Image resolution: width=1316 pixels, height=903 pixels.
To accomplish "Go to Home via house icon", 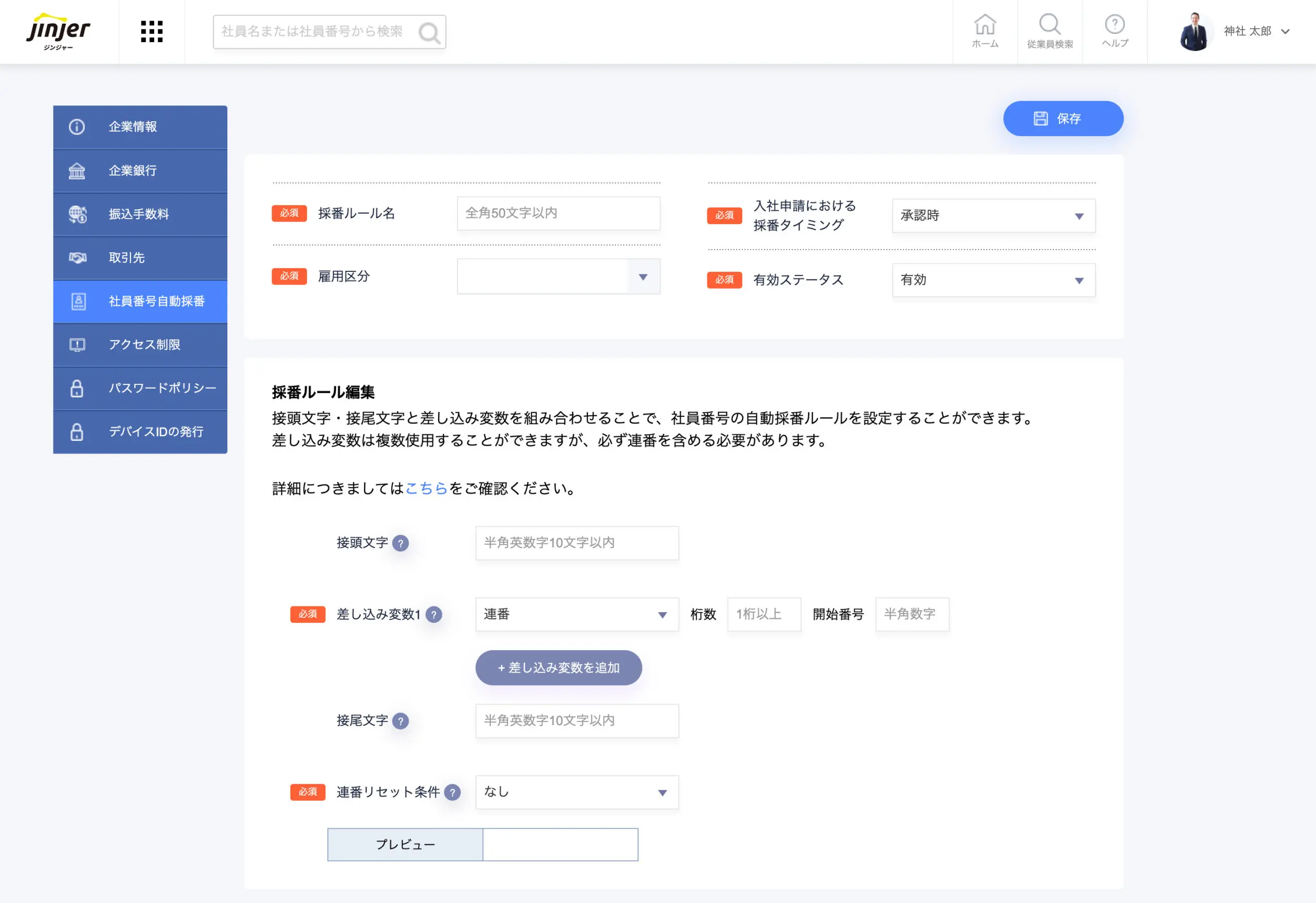I will [x=985, y=31].
